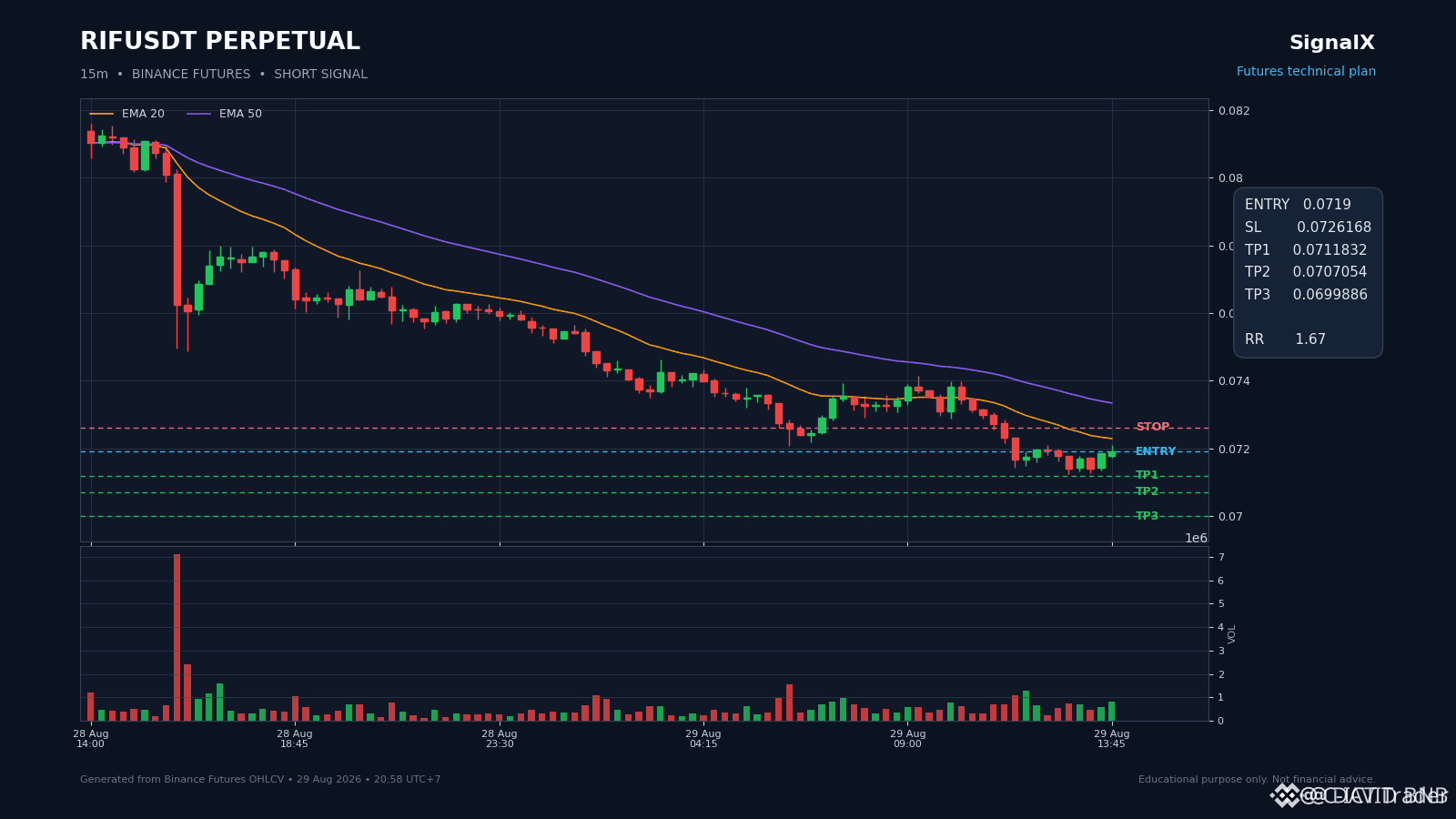This screenshot has width=1456, height=819.
Task: Click the Educational purpose only disclaimer text
Action: point(1257,780)
